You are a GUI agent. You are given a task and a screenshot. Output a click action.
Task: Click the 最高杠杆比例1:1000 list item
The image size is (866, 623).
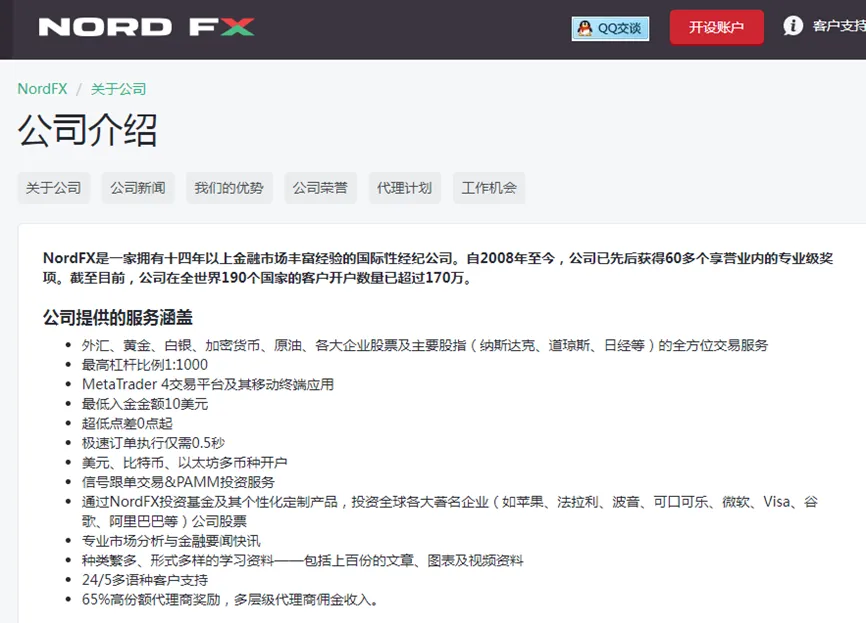(x=145, y=365)
